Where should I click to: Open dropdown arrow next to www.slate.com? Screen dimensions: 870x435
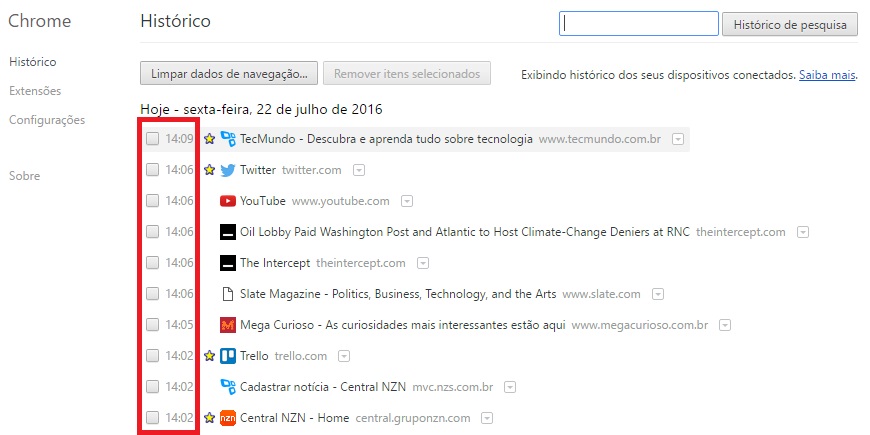[657, 295]
